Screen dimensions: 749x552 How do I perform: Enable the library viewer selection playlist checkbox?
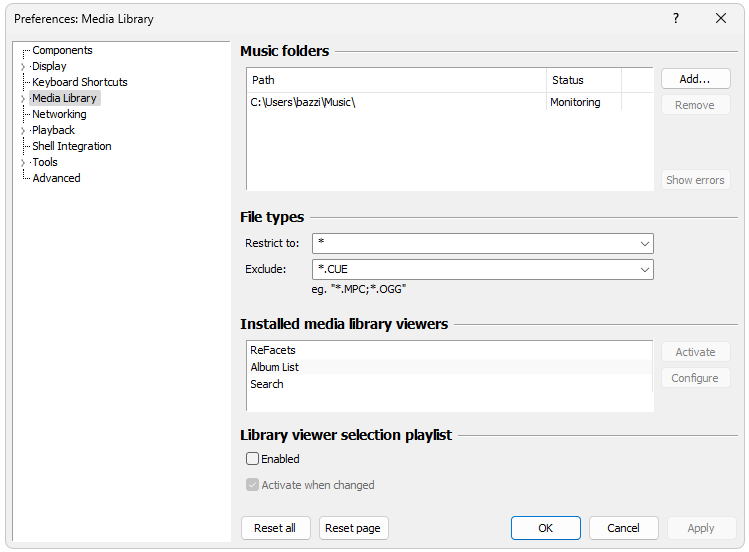(x=253, y=459)
